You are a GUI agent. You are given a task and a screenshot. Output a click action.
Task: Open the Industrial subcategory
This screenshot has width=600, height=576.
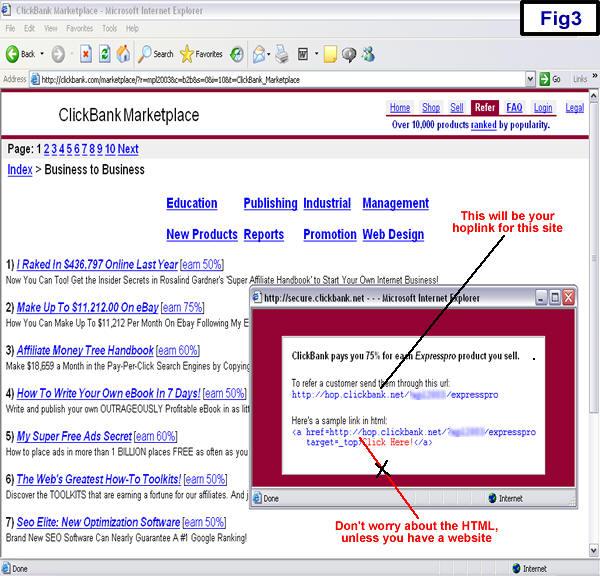(327, 203)
